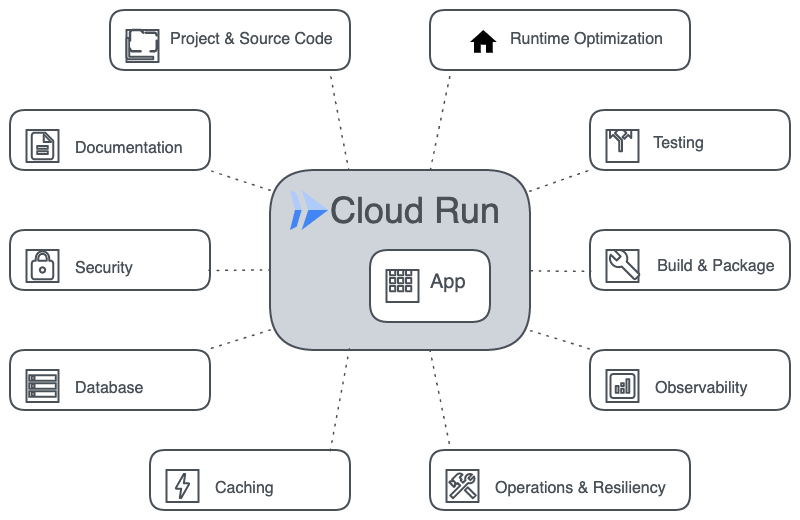Select the "Documentation" label text

[129, 147]
